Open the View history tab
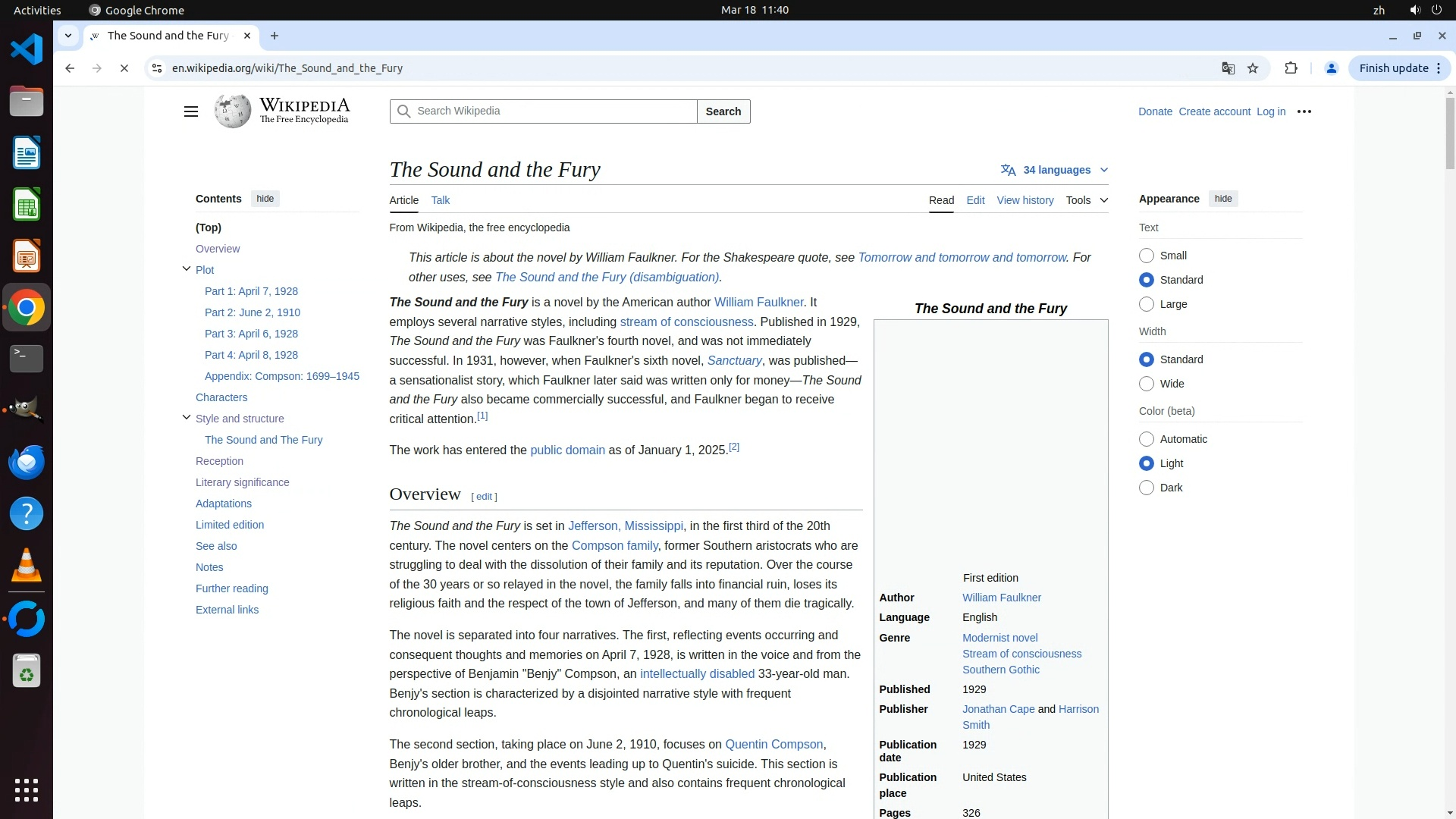Viewport: 1456px width, 819px height. pos(1025,200)
